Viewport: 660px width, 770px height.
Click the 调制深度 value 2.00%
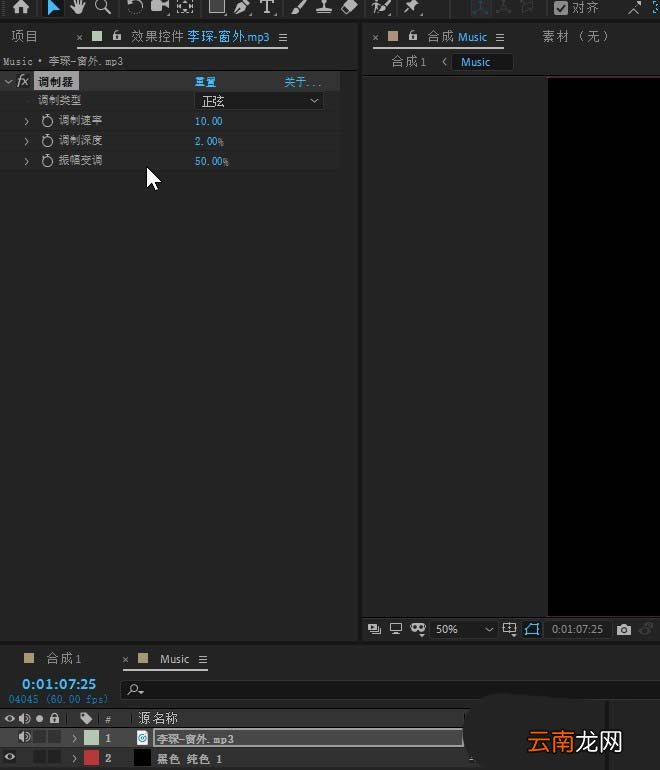coord(209,141)
